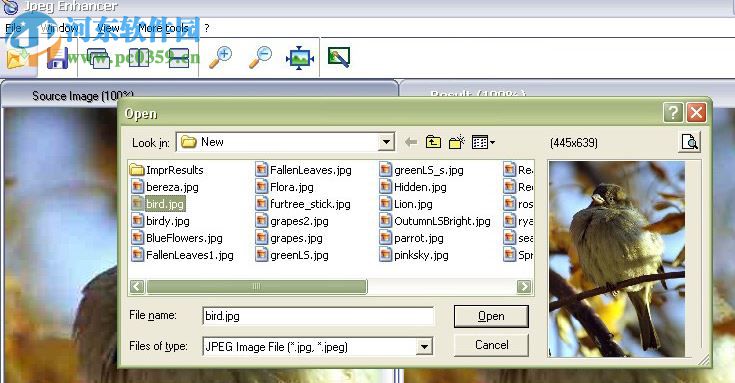Viewport: 735px width, 383px height.
Task: Select grapes2.jpg in file list
Action: (292, 221)
